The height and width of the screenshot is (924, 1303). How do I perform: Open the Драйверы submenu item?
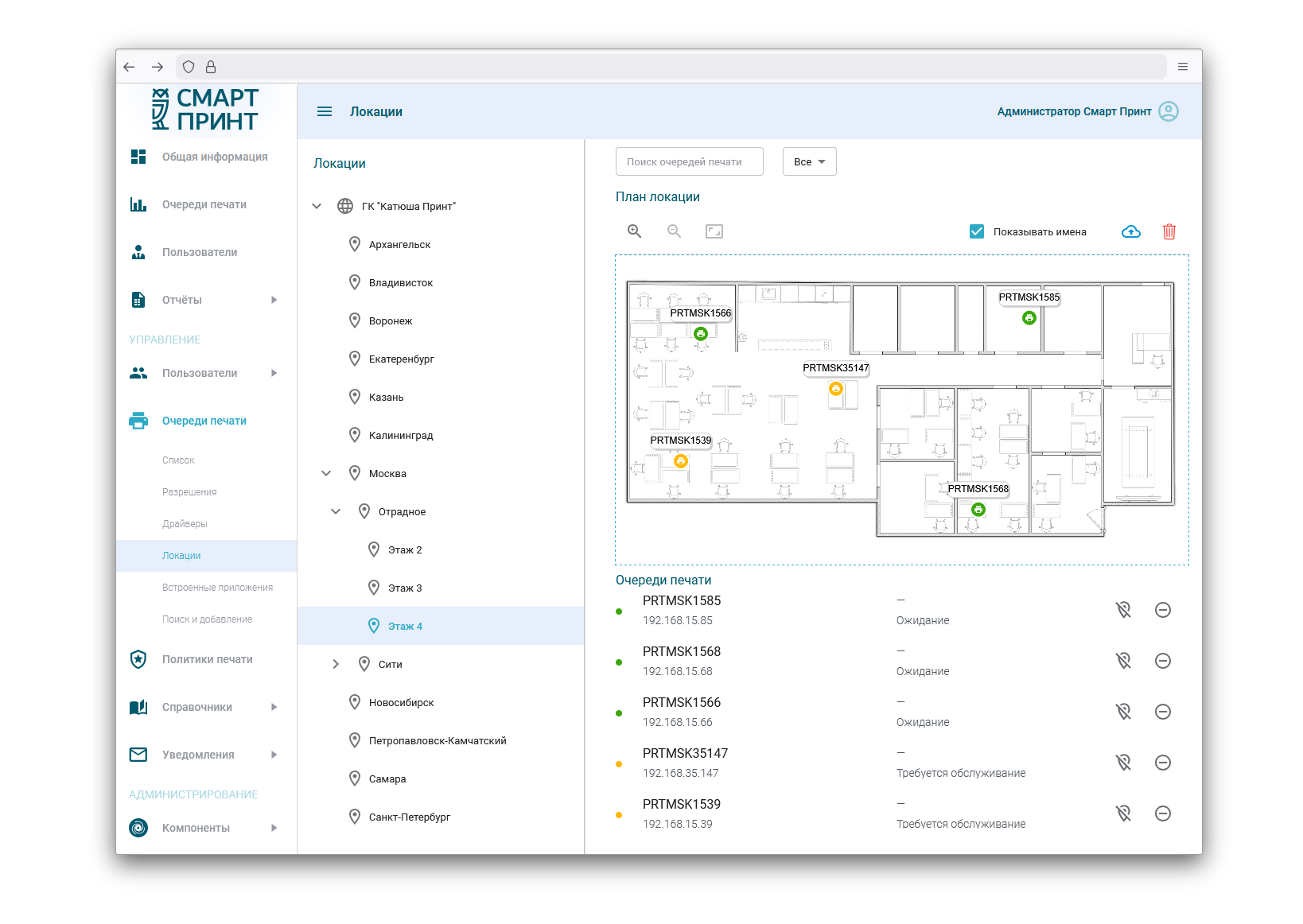click(x=185, y=524)
